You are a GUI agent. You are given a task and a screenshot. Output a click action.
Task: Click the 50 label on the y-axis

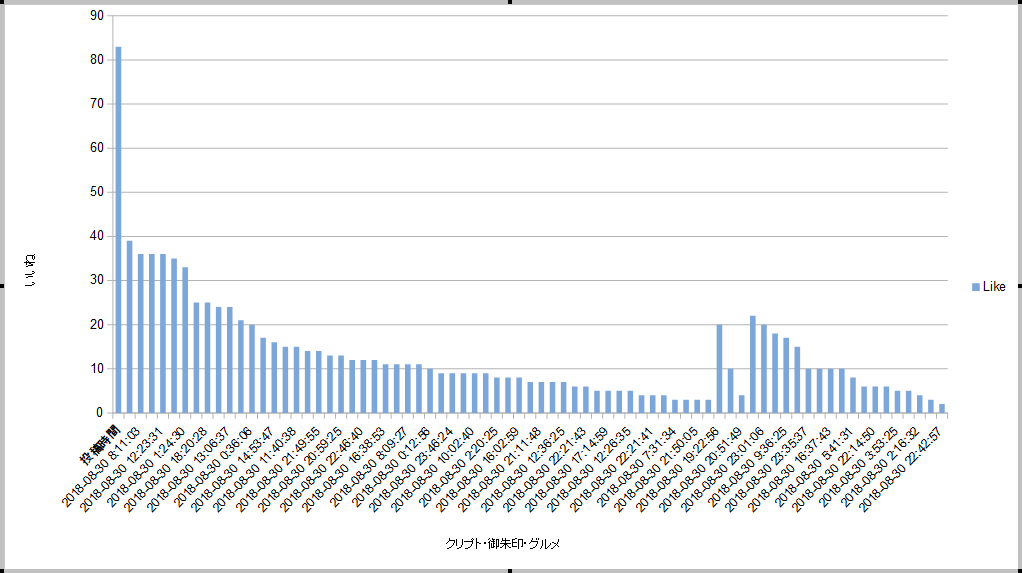pos(96,192)
